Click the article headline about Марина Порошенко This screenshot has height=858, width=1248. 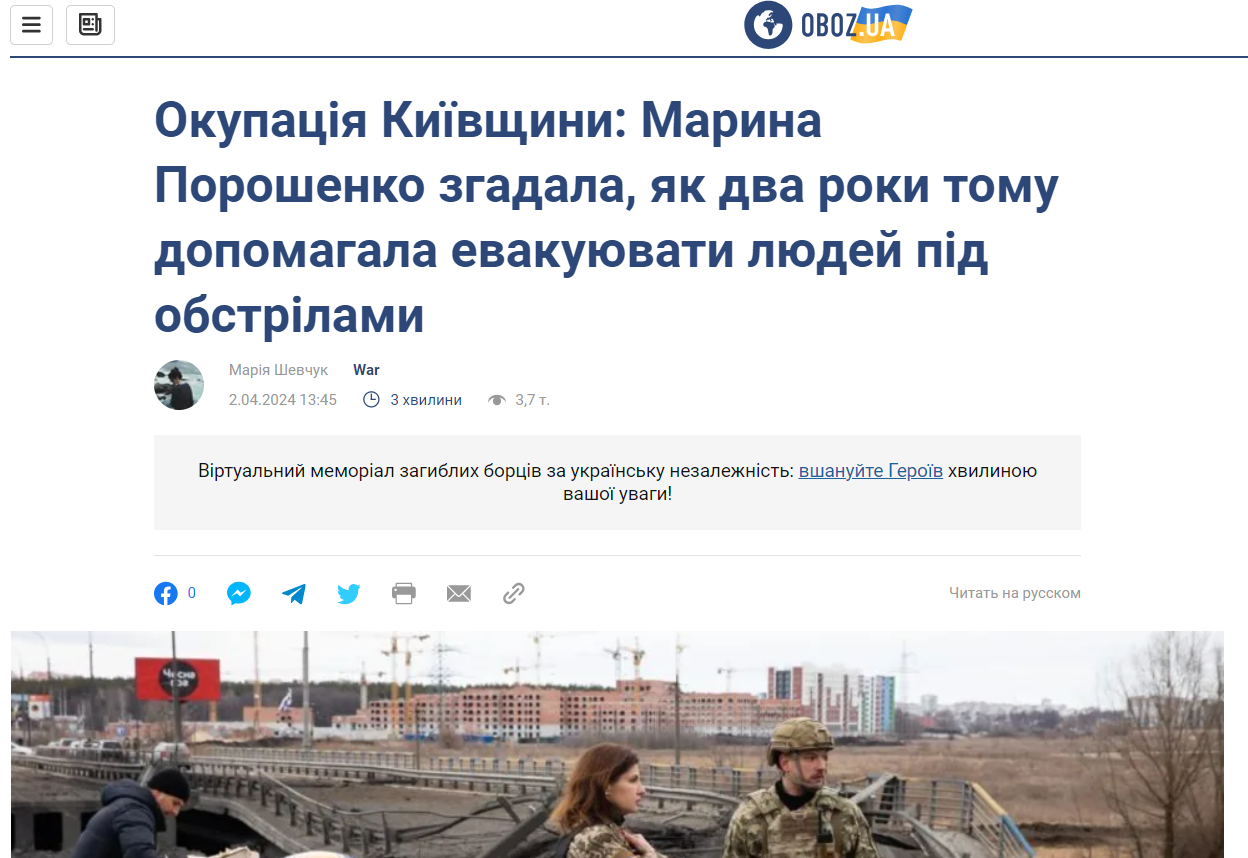606,218
